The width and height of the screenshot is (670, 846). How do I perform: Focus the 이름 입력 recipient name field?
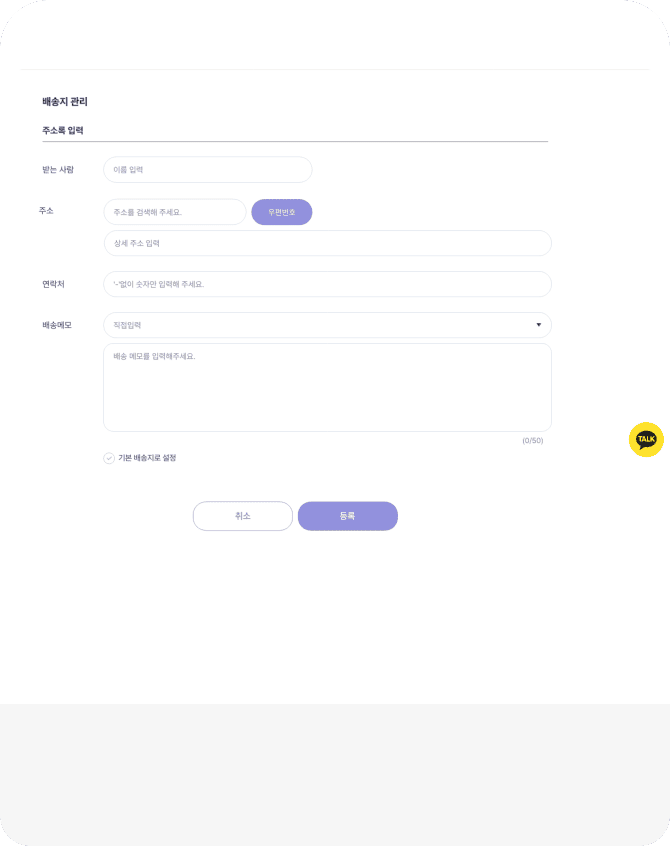coord(208,170)
